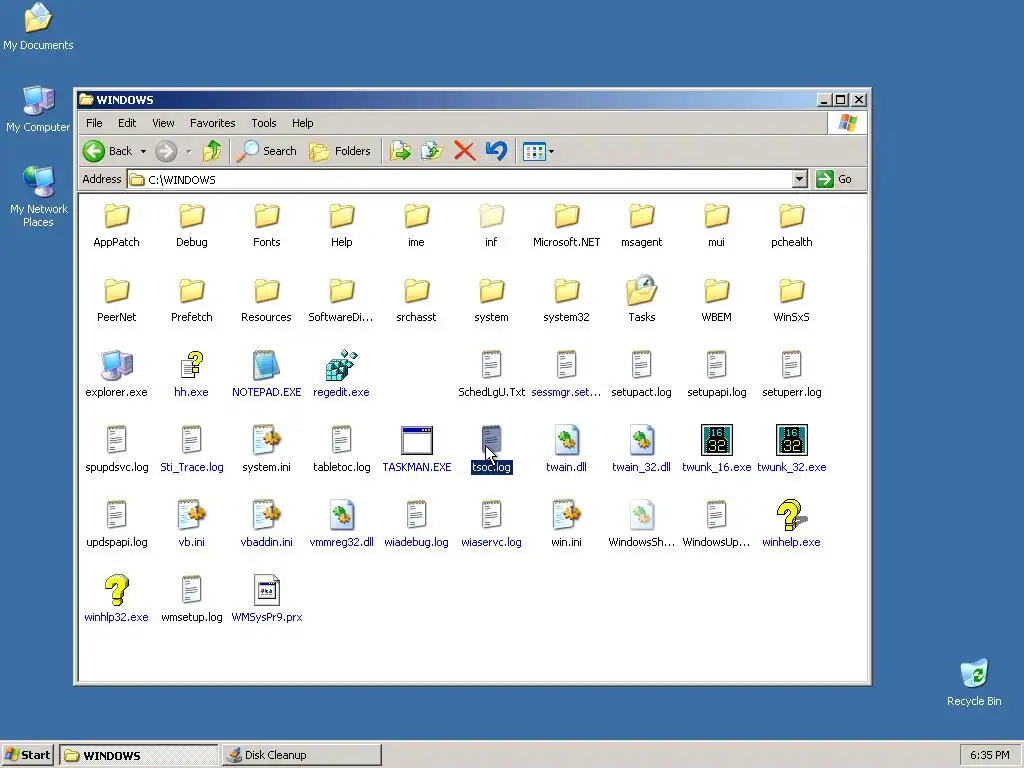Click the WINDOWS taskbar button
Viewport: 1024px width, 768px height.
[x=138, y=755]
